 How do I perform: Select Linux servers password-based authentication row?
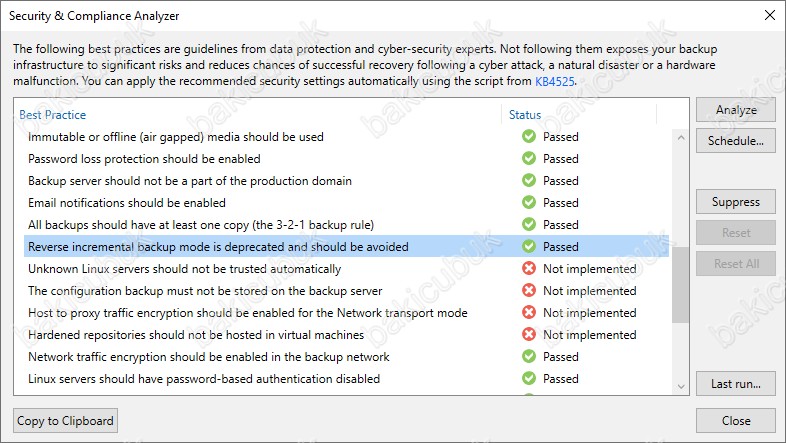click(346, 379)
